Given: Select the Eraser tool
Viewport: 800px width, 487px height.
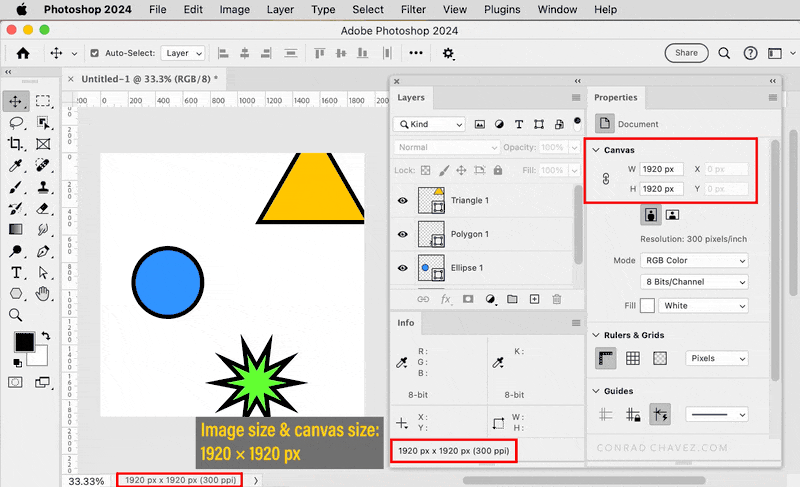Looking at the screenshot, I should tap(43, 209).
